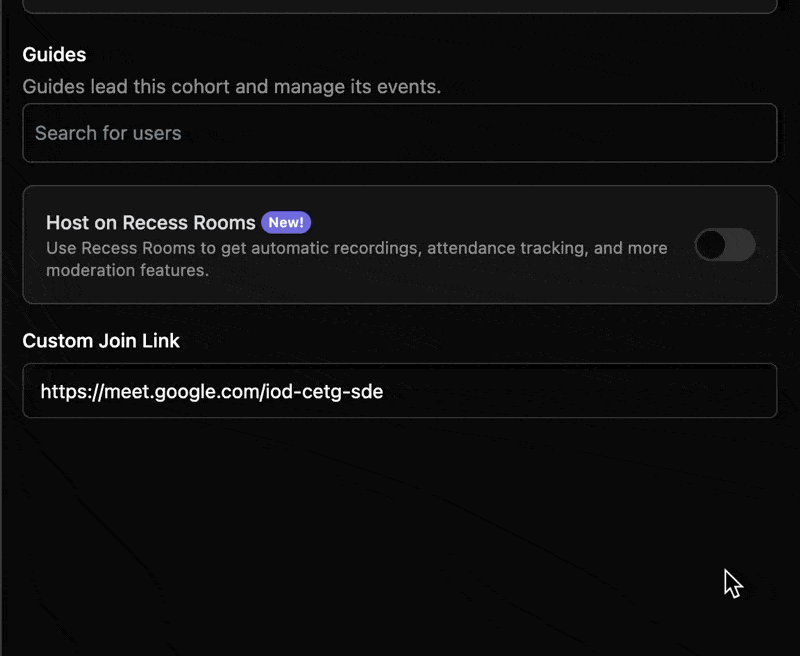Click the 'Search for users' placeholder text
This screenshot has height=656, width=800.
(108, 133)
